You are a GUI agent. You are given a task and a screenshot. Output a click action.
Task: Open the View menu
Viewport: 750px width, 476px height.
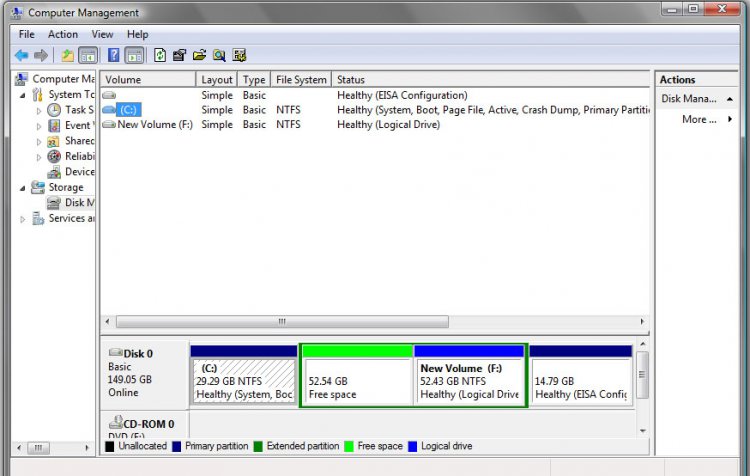coord(102,34)
